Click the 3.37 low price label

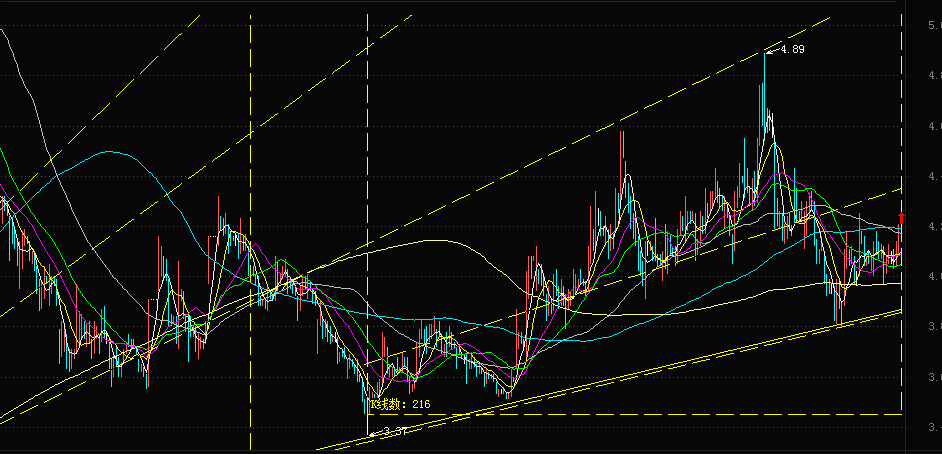tap(395, 431)
